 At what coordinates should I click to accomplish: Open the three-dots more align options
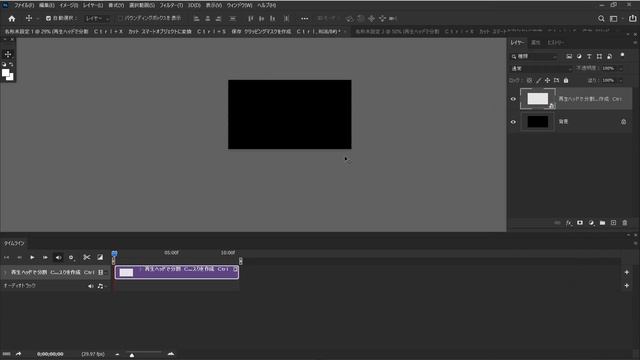point(304,18)
